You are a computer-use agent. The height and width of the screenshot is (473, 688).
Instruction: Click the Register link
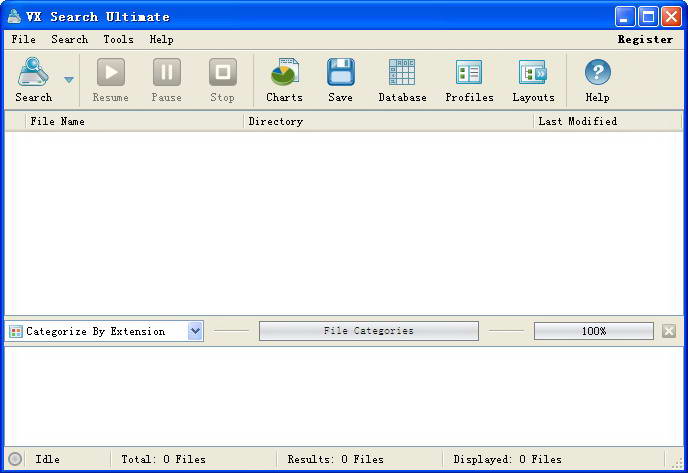click(x=645, y=39)
